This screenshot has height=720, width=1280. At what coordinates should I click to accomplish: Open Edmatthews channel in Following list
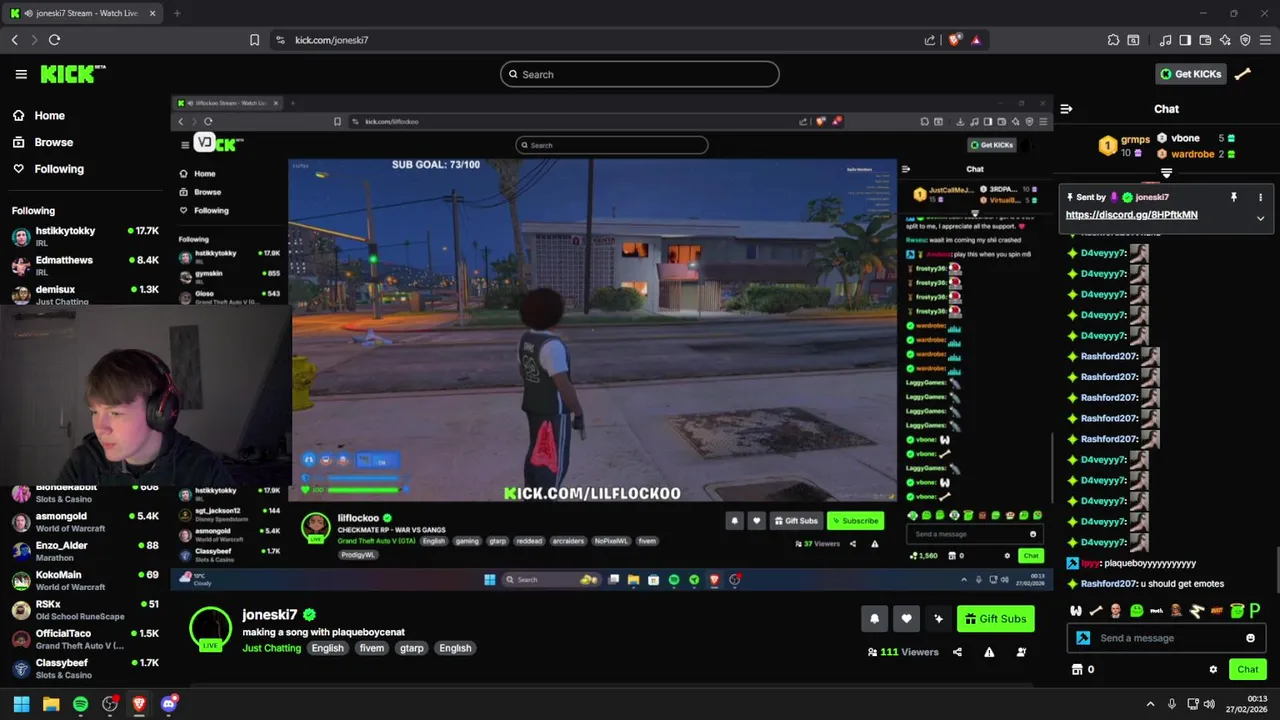click(85, 265)
